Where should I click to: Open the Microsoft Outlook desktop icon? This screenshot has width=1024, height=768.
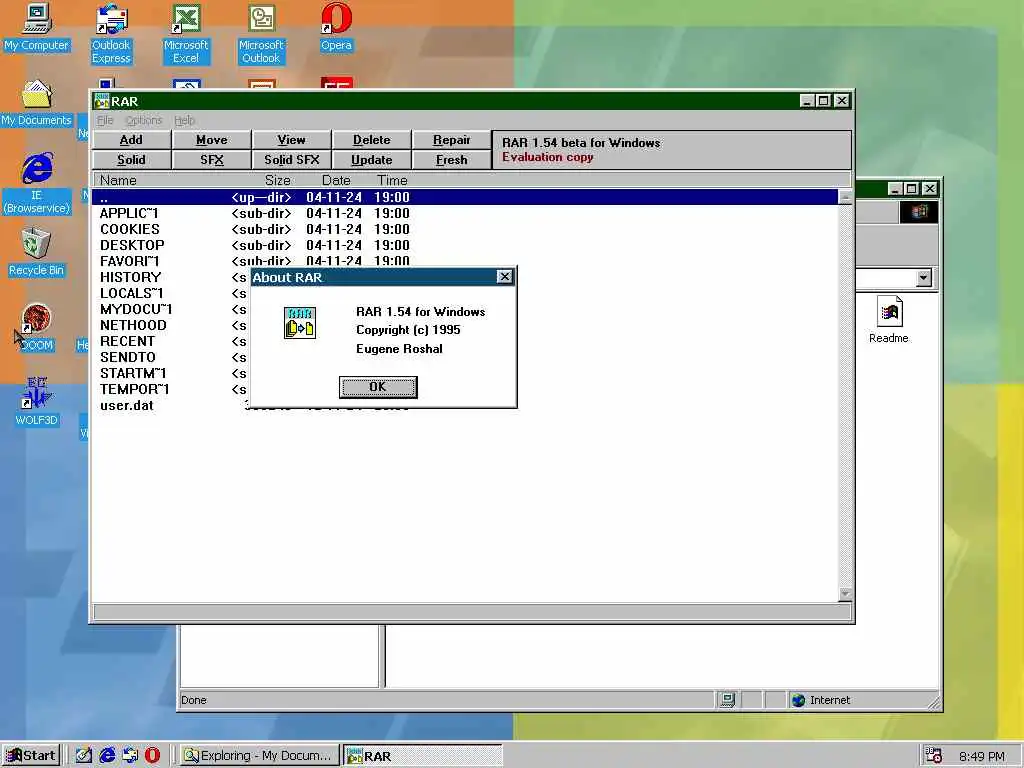pyautogui.click(x=261, y=34)
